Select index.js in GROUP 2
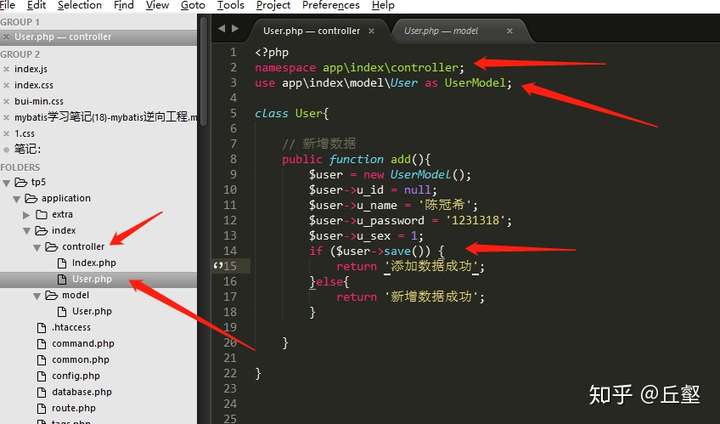Viewport: 720px width, 424px height. pyautogui.click(x=31, y=69)
